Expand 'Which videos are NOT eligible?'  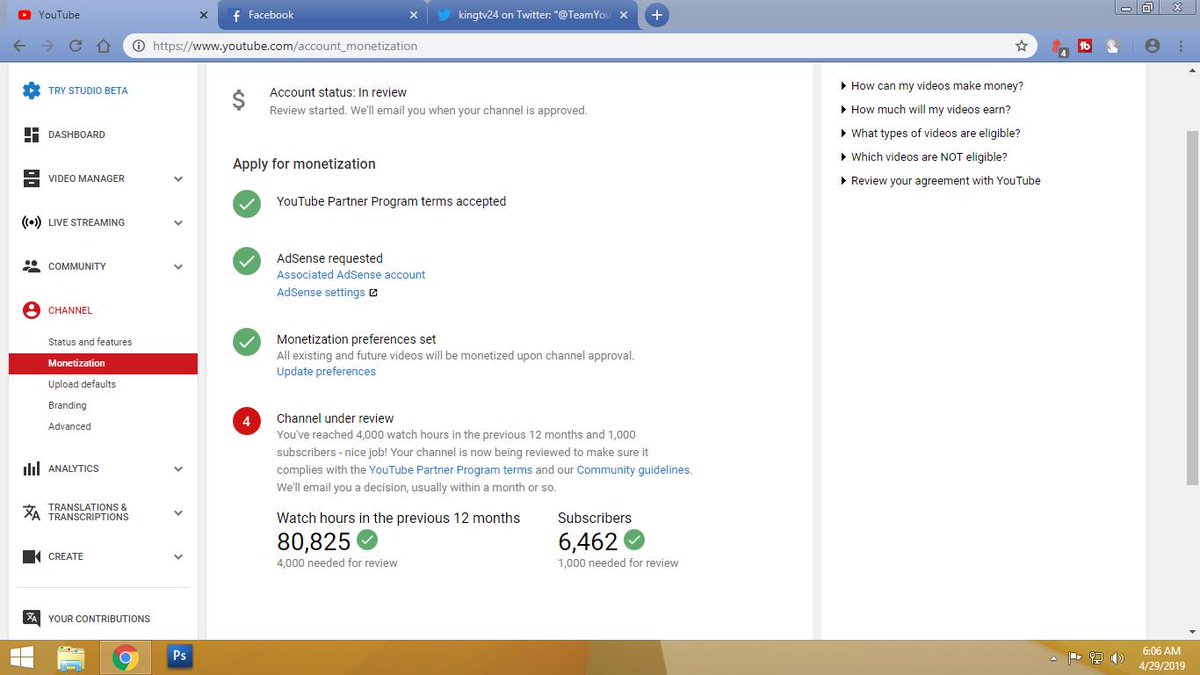pos(924,157)
